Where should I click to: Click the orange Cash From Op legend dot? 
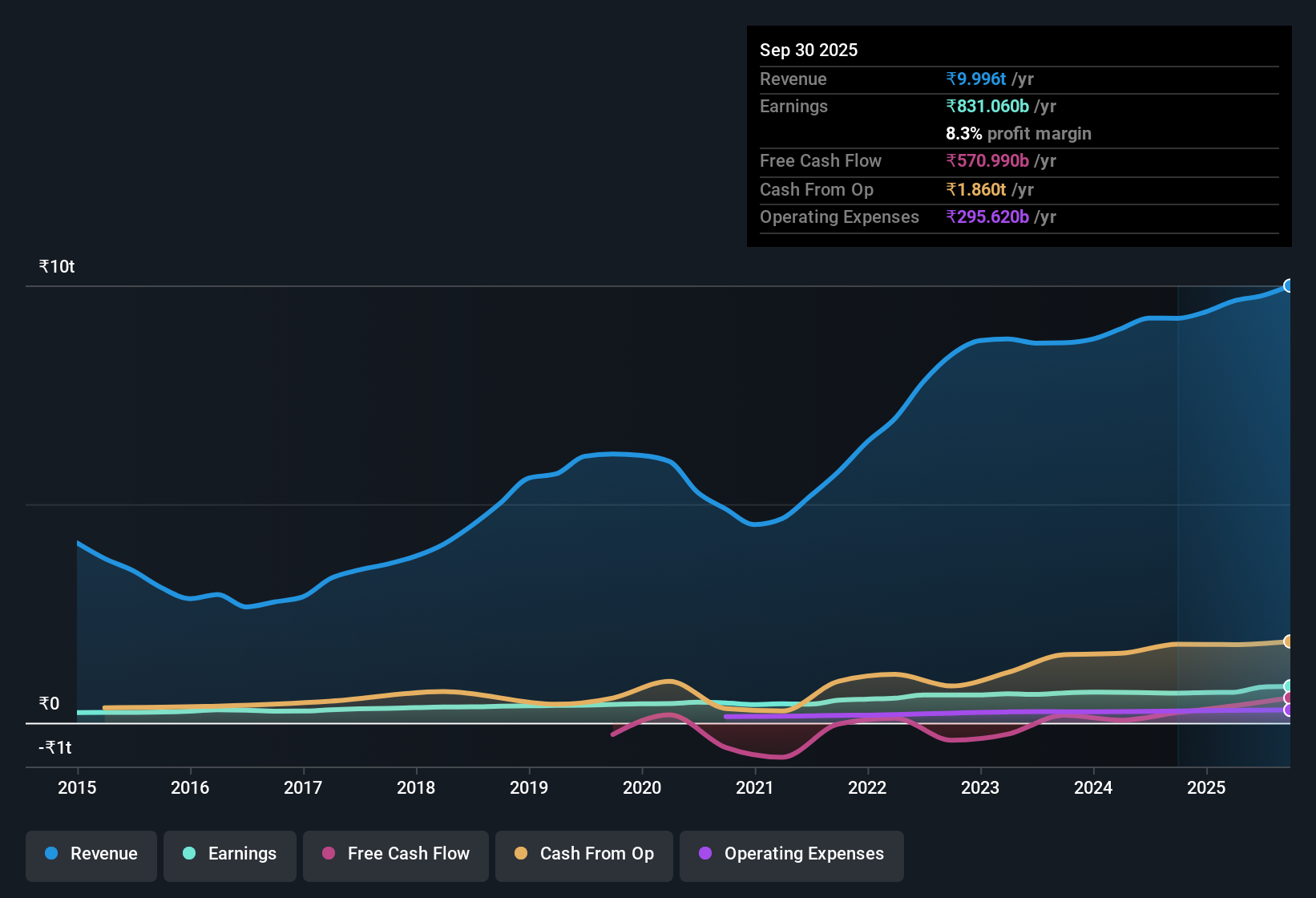[521, 854]
